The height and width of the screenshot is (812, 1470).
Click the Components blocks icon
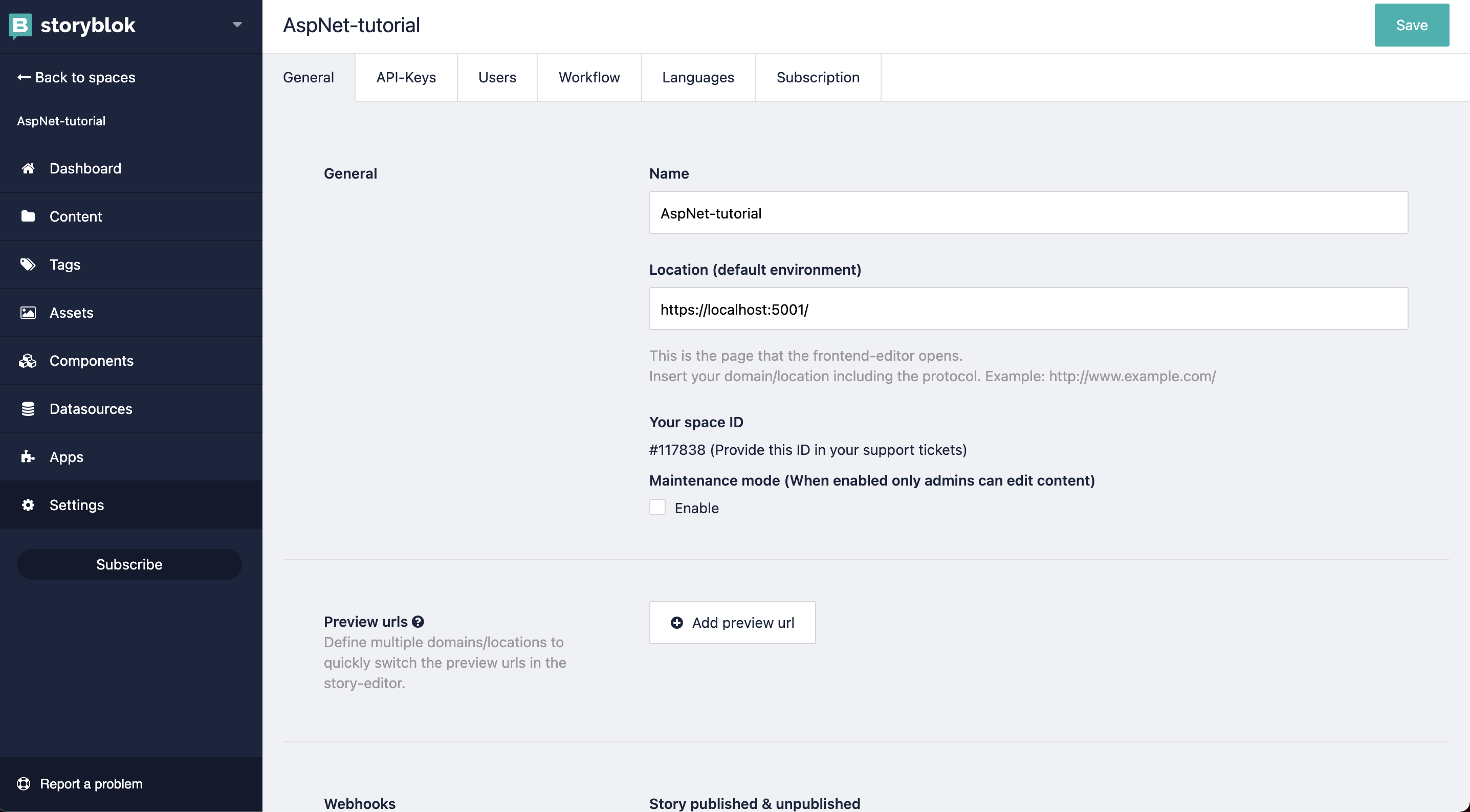(28, 361)
